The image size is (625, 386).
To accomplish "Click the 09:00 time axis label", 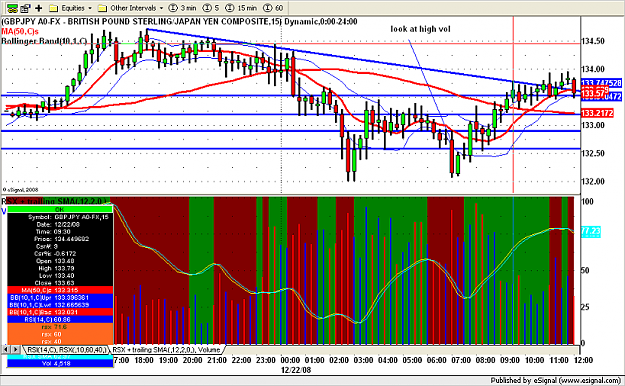I will pyautogui.click(x=510, y=360).
